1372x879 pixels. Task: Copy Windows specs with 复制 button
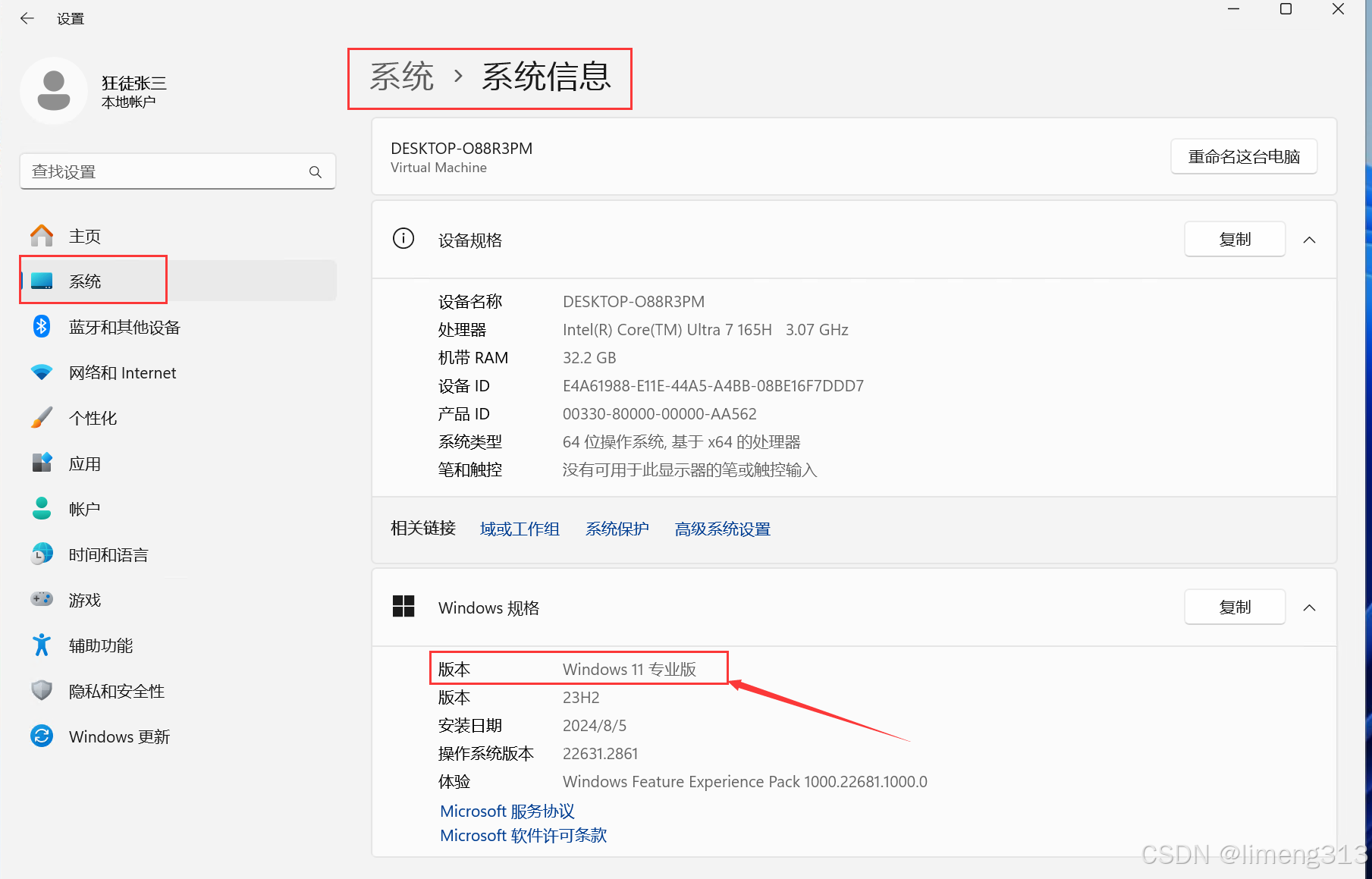pos(1235,607)
